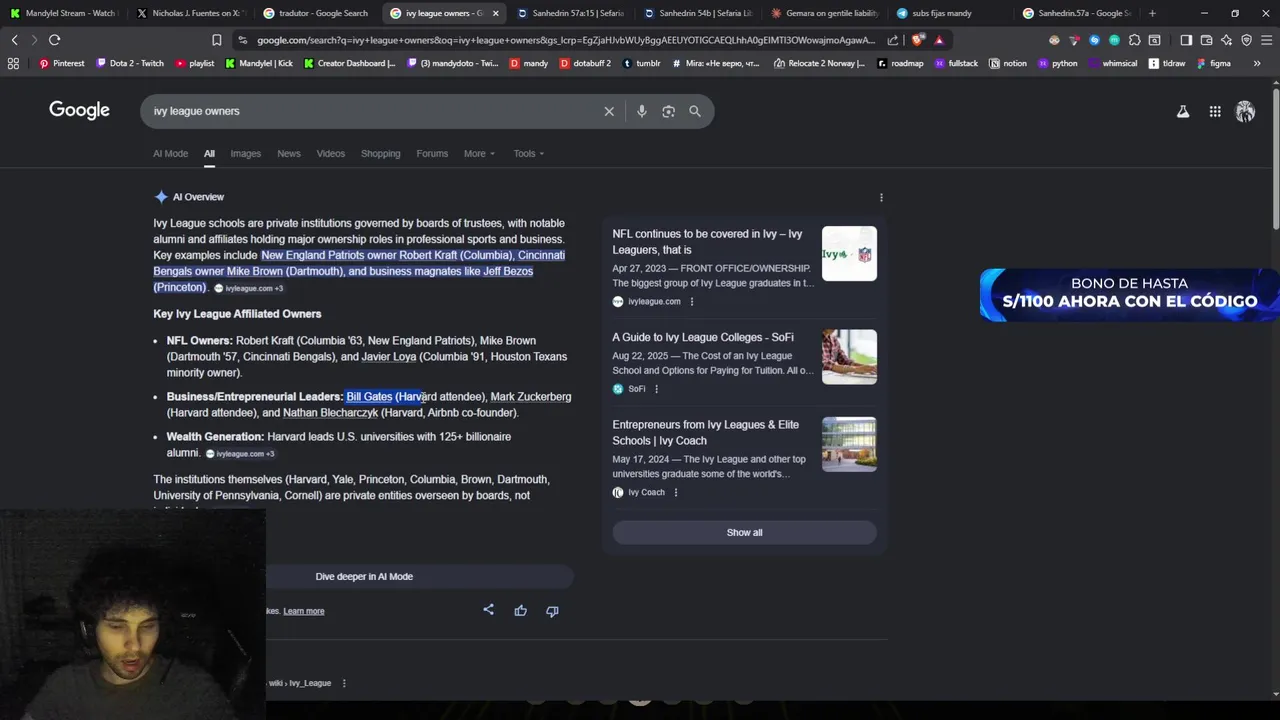The image size is (1280, 720).
Task: Close the ivy league owners browser tab
Action: [495, 13]
